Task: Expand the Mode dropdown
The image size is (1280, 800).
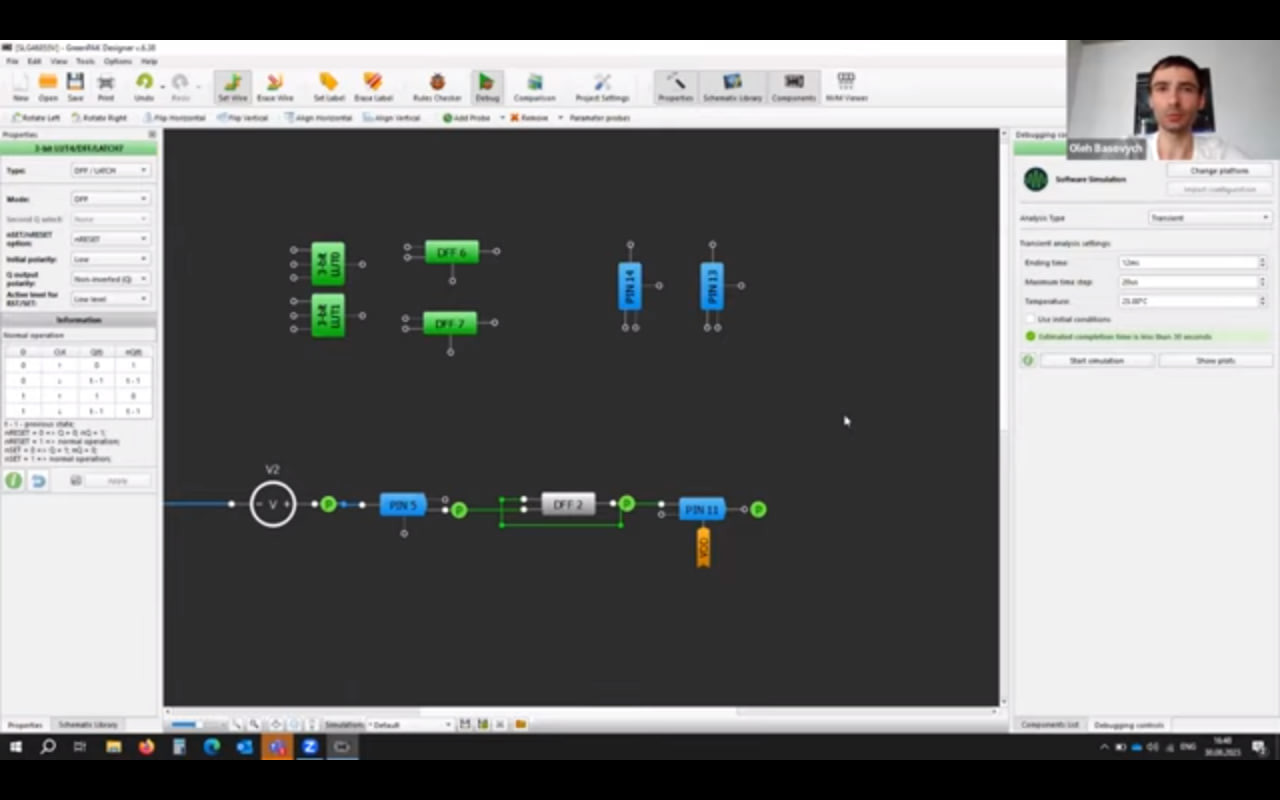Action: coord(110,199)
